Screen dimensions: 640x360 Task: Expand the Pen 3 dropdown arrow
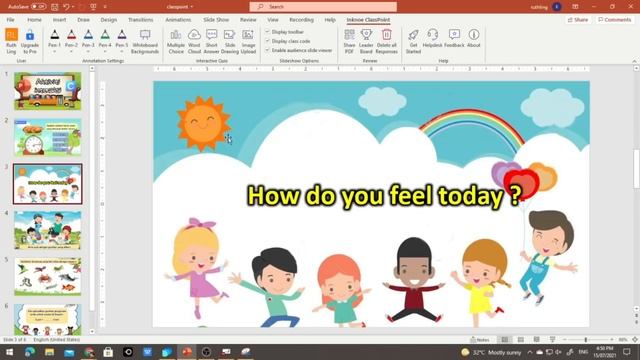[x=88, y=52]
